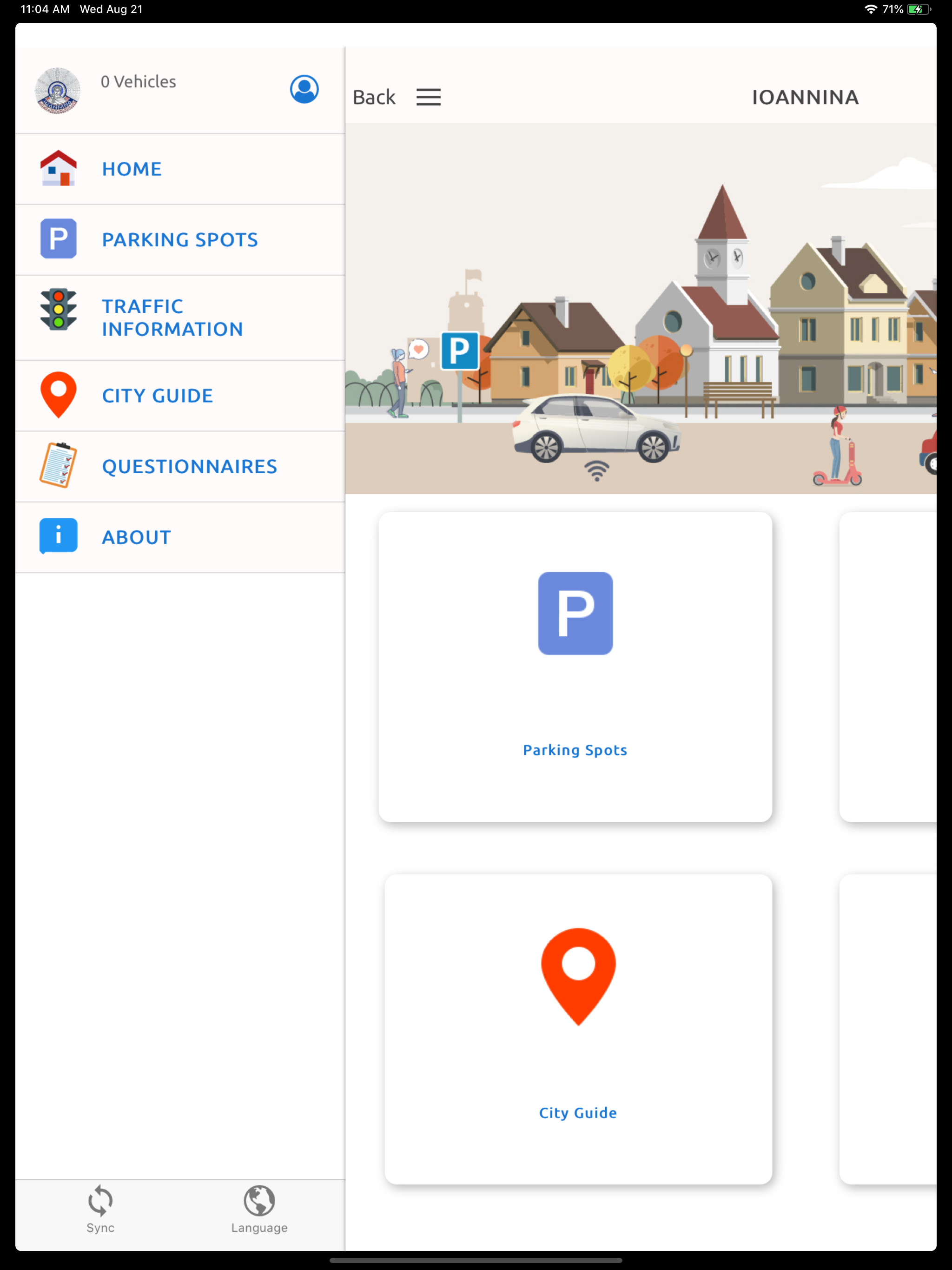The image size is (952, 1270).
Task: Open ABOUT menu entry
Action: click(180, 537)
